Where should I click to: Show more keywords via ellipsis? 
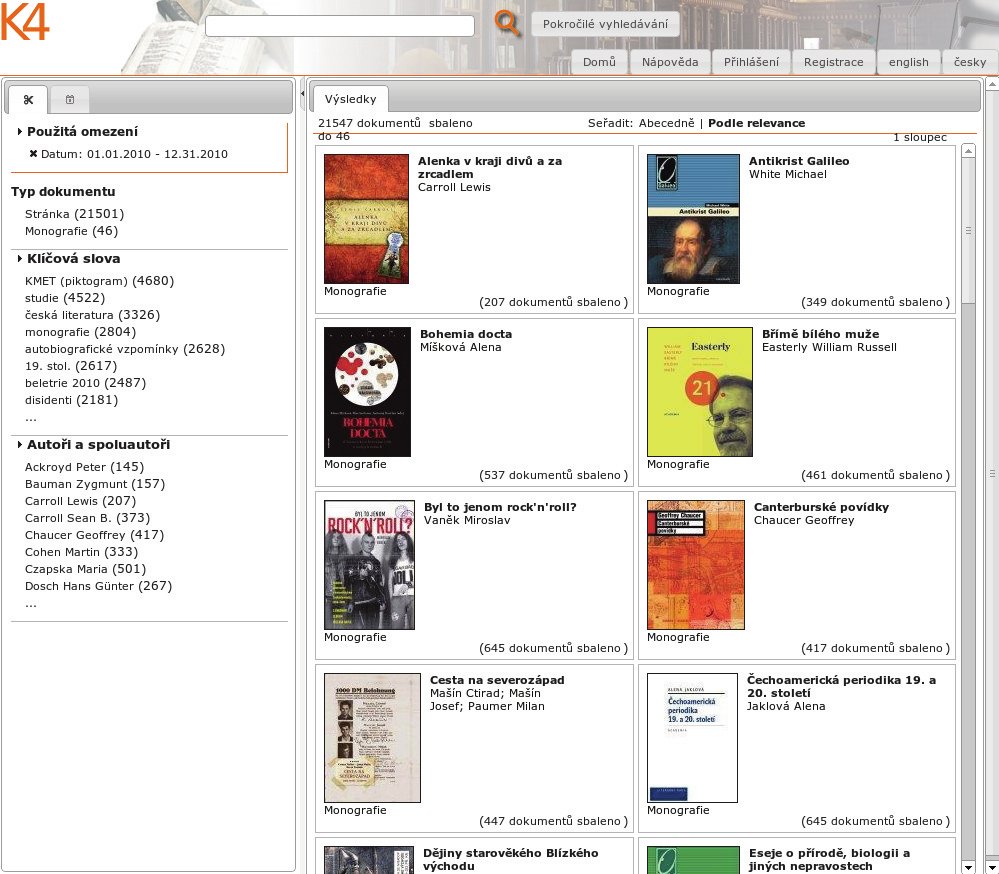coord(31,419)
